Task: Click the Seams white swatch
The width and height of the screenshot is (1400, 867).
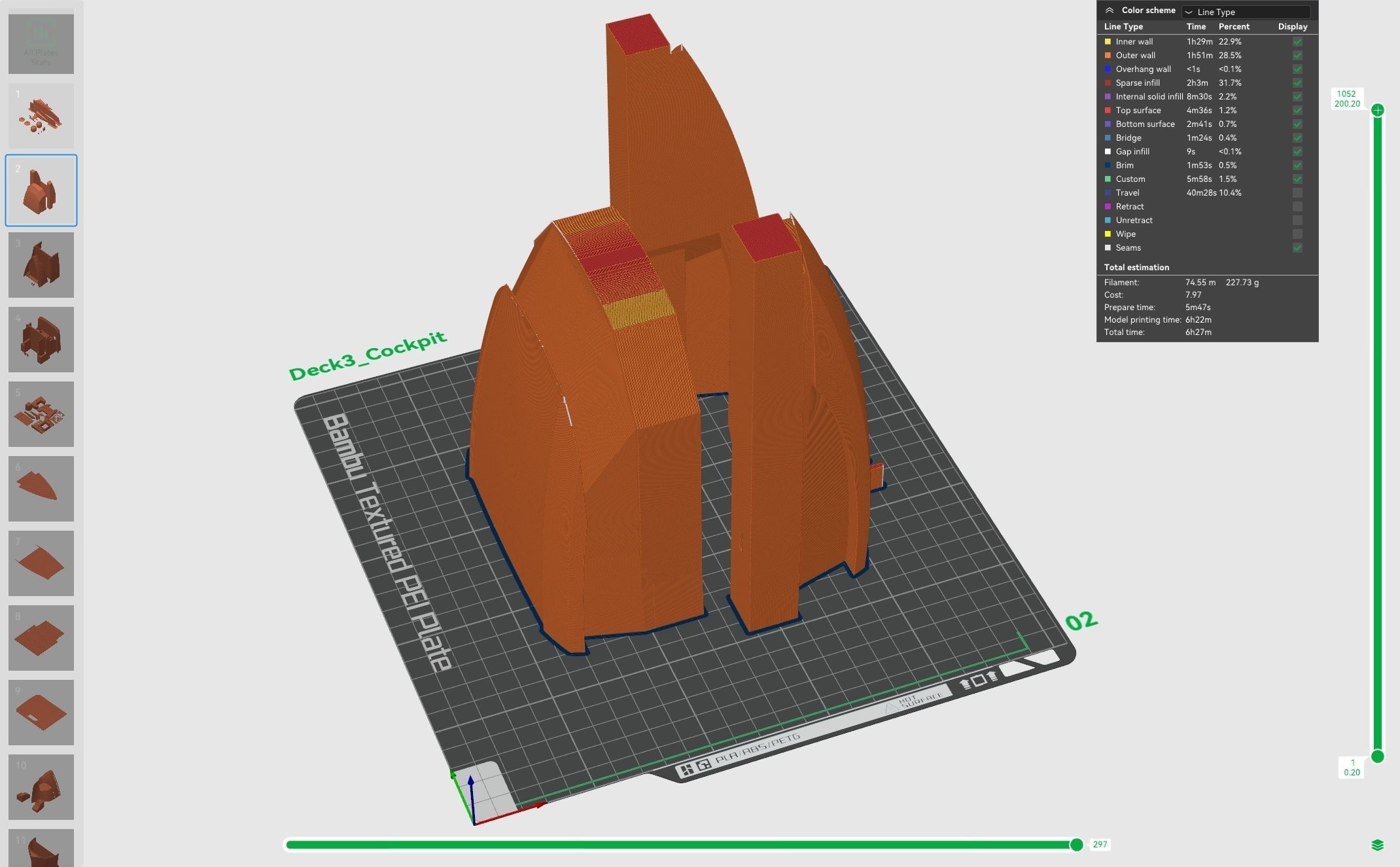Action: pos(1108,248)
